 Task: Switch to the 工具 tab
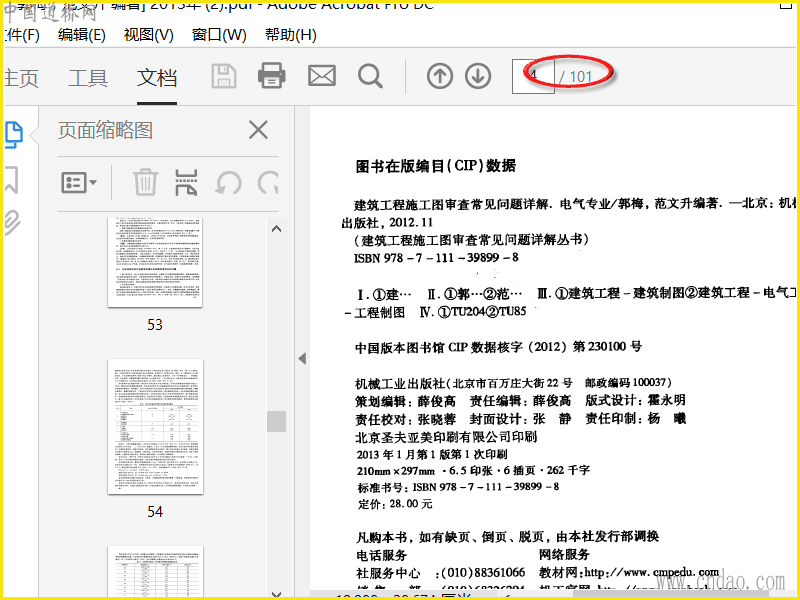pyautogui.click(x=88, y=78)
